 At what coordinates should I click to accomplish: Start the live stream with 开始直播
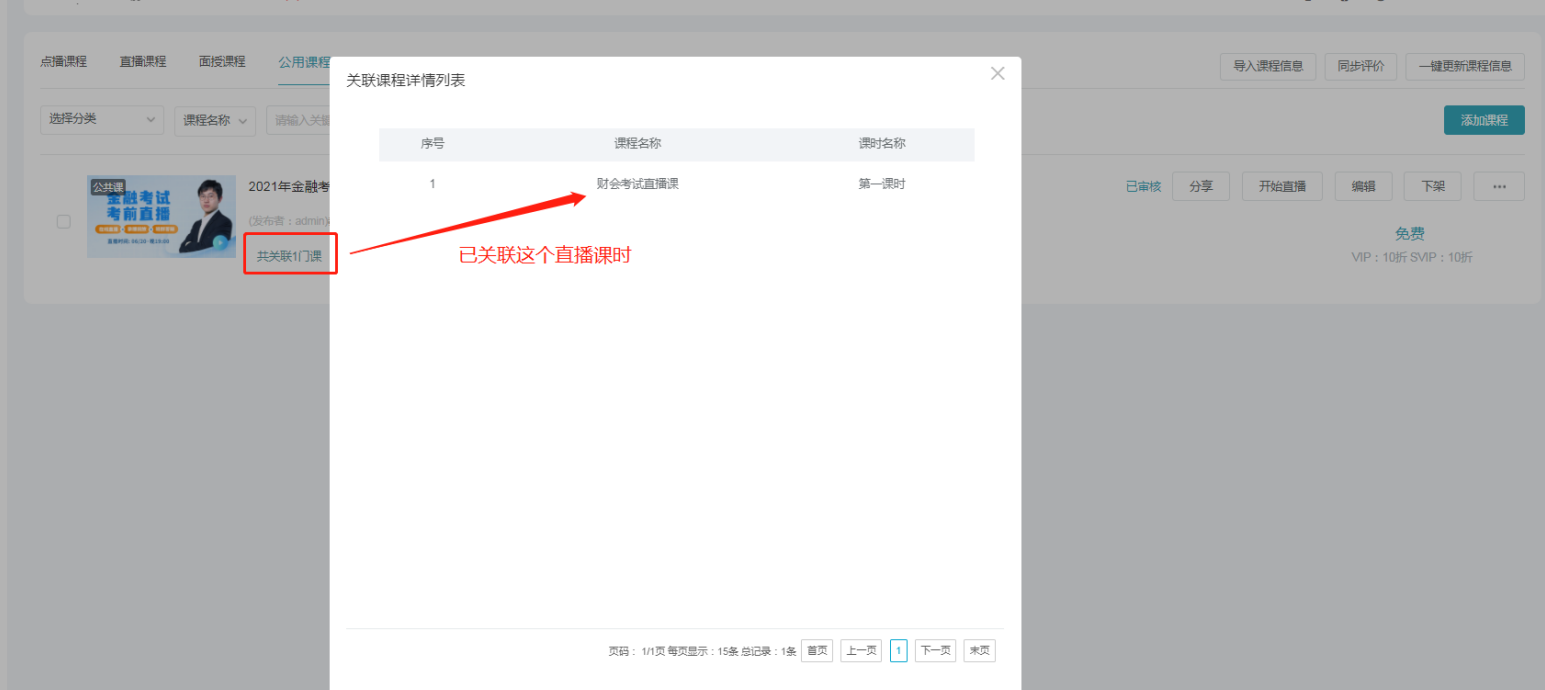[x=1281, y=186]
